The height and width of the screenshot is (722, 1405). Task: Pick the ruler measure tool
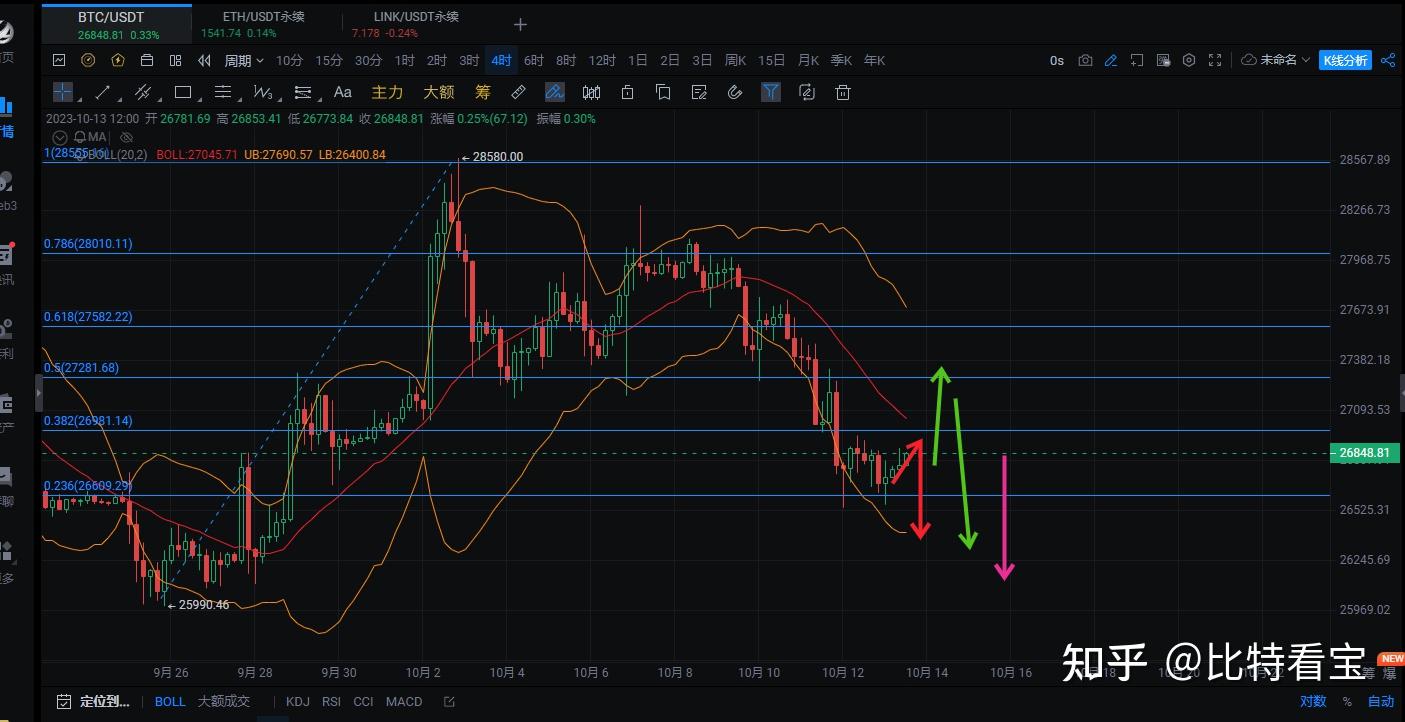pyautogui.click(x=518, y=92)
